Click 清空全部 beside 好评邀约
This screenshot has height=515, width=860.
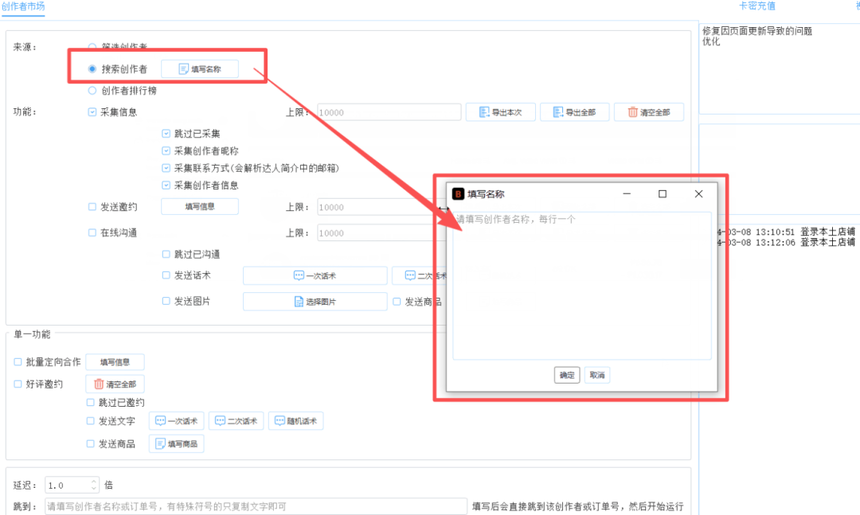(115, 384)
